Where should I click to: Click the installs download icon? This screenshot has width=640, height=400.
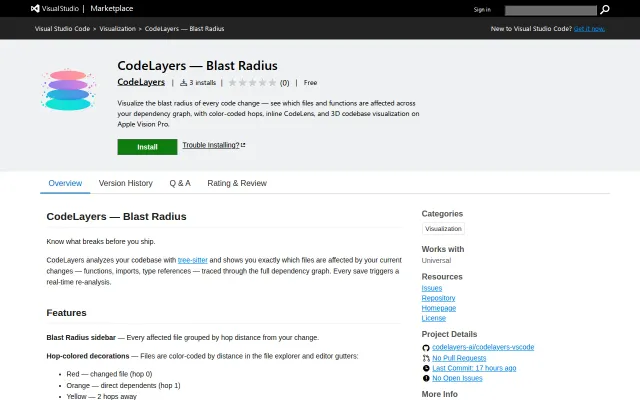(184, 82)
